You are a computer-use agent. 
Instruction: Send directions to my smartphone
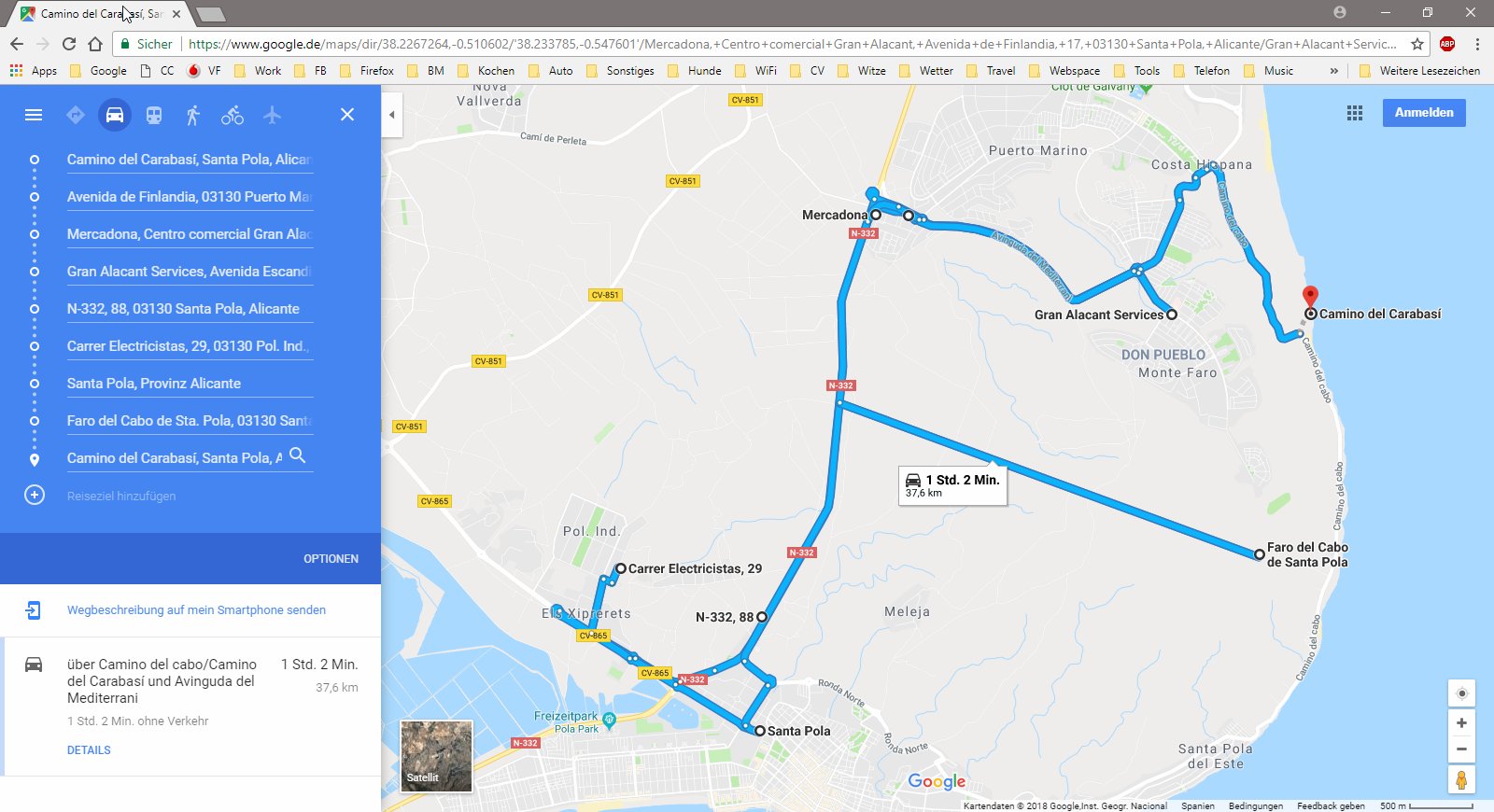196,610
